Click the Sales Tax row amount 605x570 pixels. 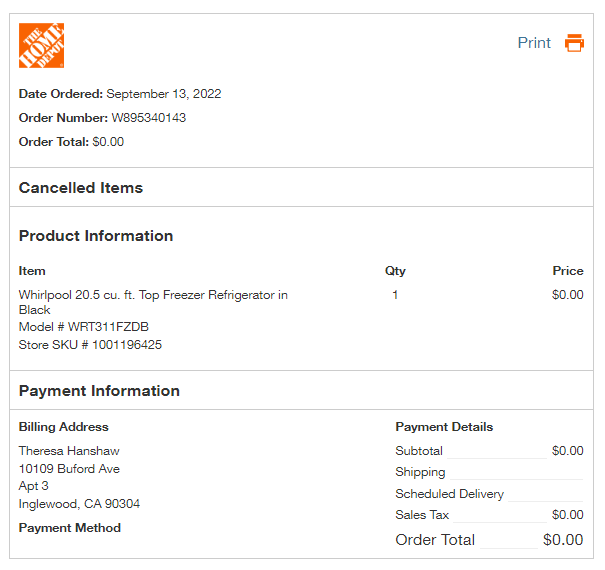(x=568, y=515)
